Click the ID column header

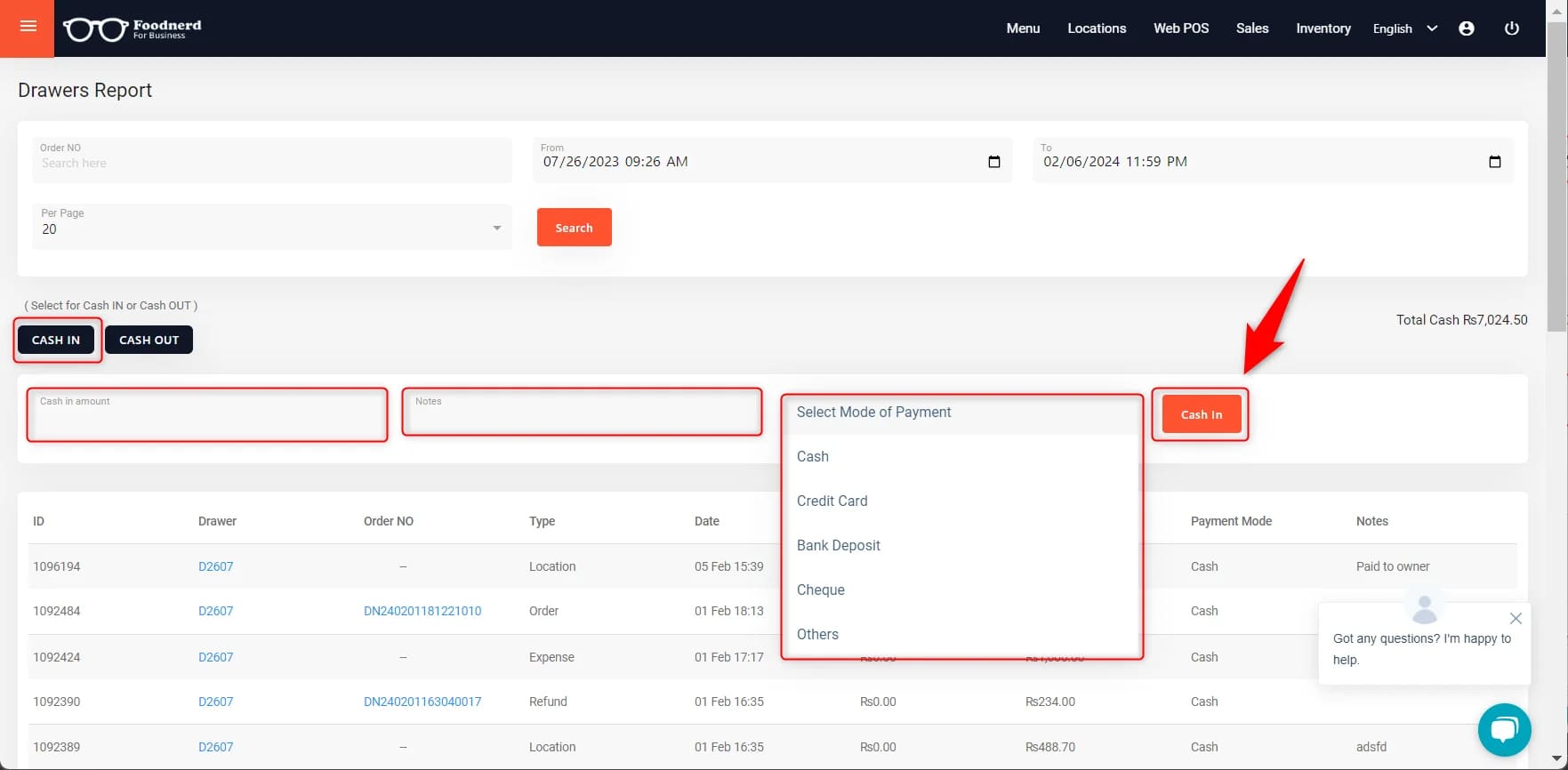[x=38, y=521]
